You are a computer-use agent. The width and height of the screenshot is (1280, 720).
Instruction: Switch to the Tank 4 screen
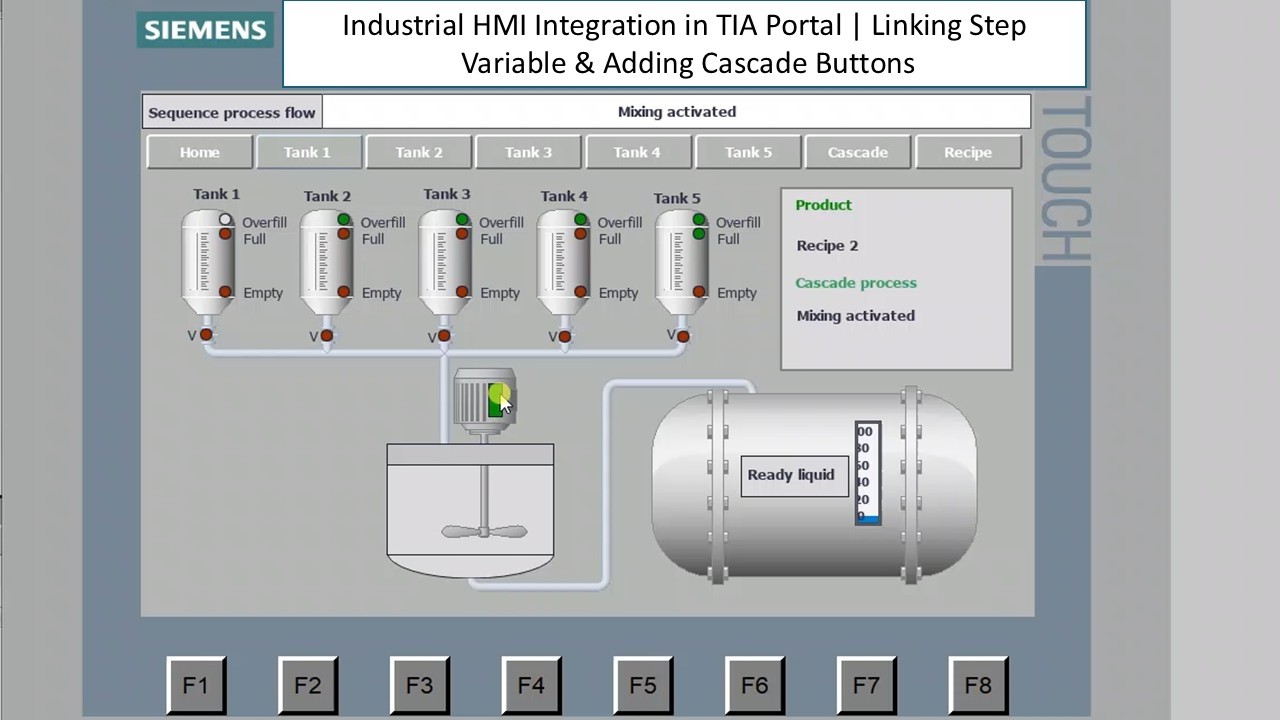pyautogui.click(x=637, y=152)
